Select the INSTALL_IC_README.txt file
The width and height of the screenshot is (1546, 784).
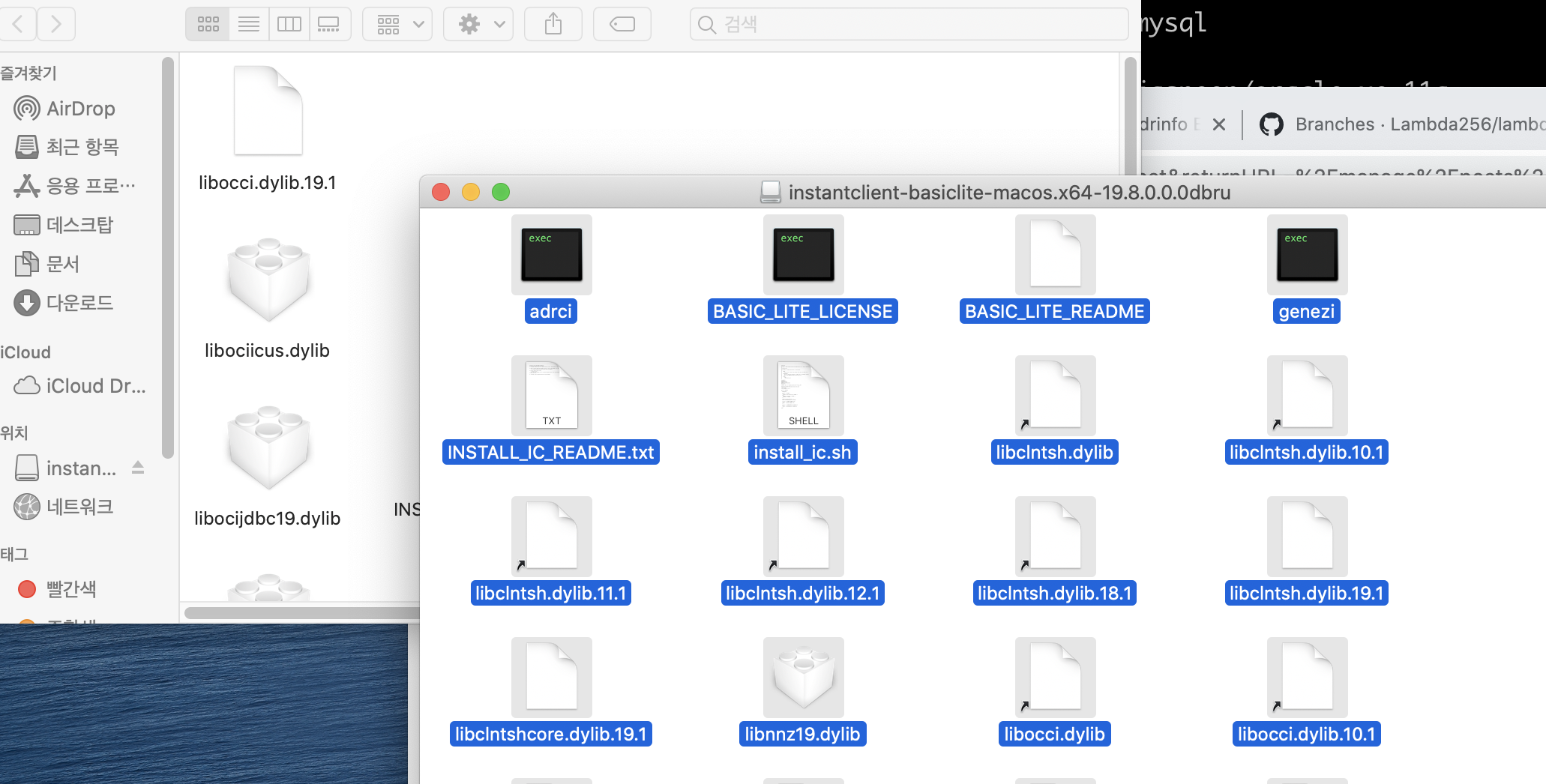[551, 409]
